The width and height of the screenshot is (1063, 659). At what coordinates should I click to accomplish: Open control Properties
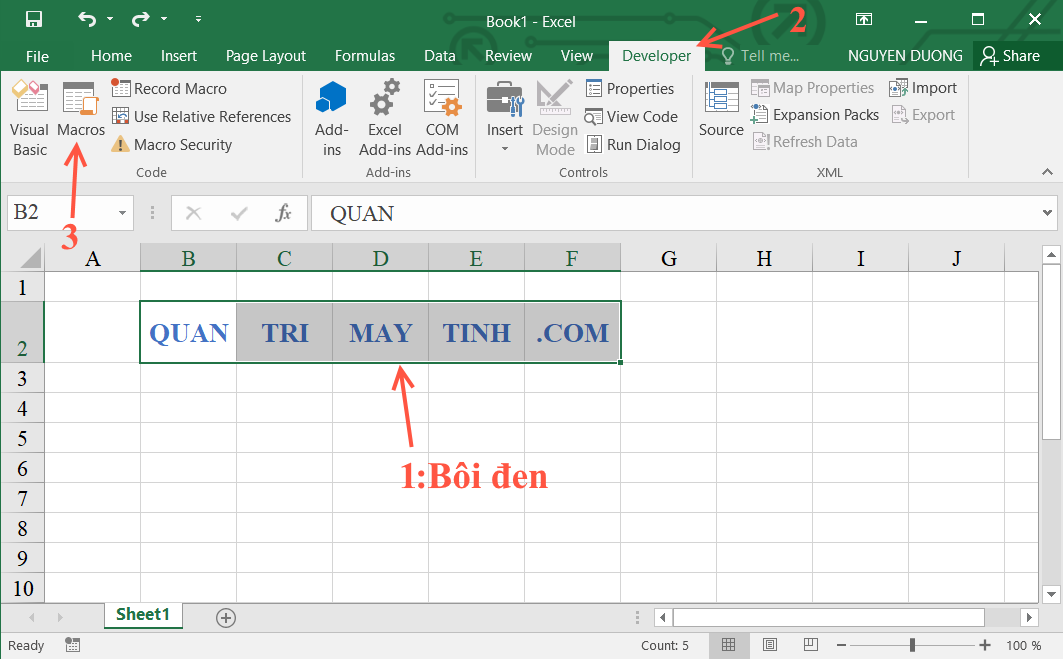pyautogui.click(x=630, y=89)
